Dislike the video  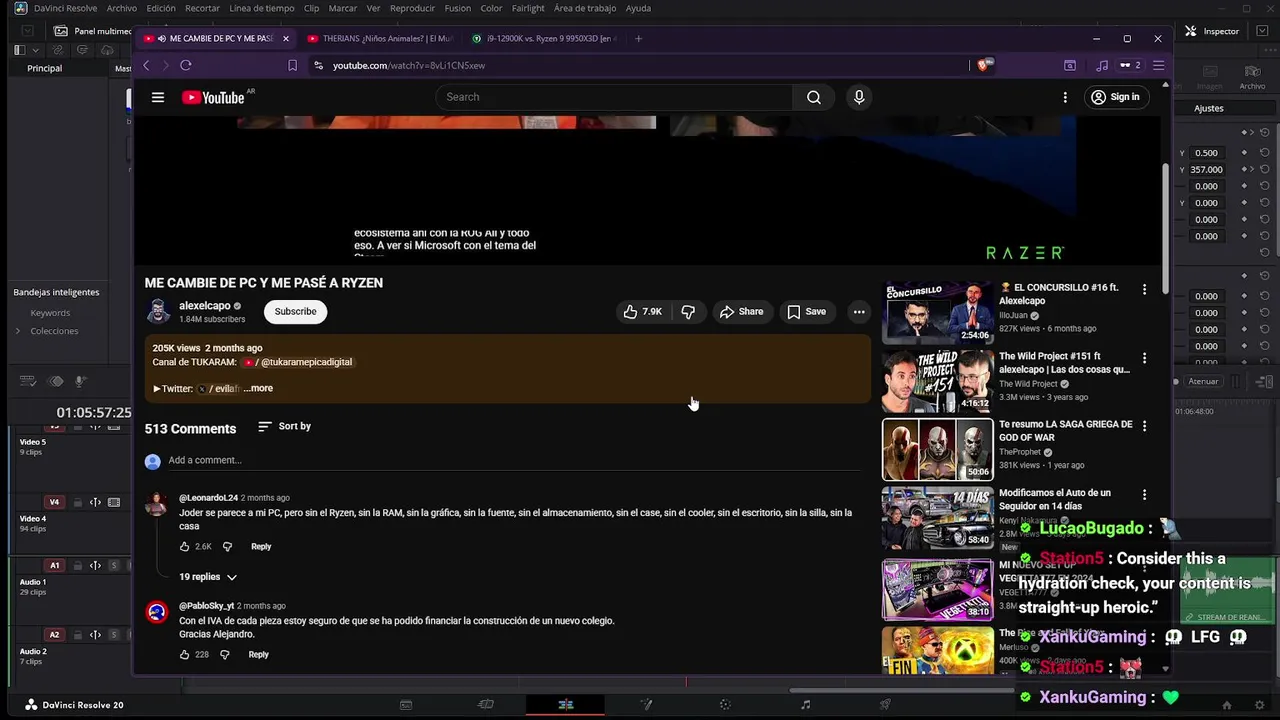point(688,312)
